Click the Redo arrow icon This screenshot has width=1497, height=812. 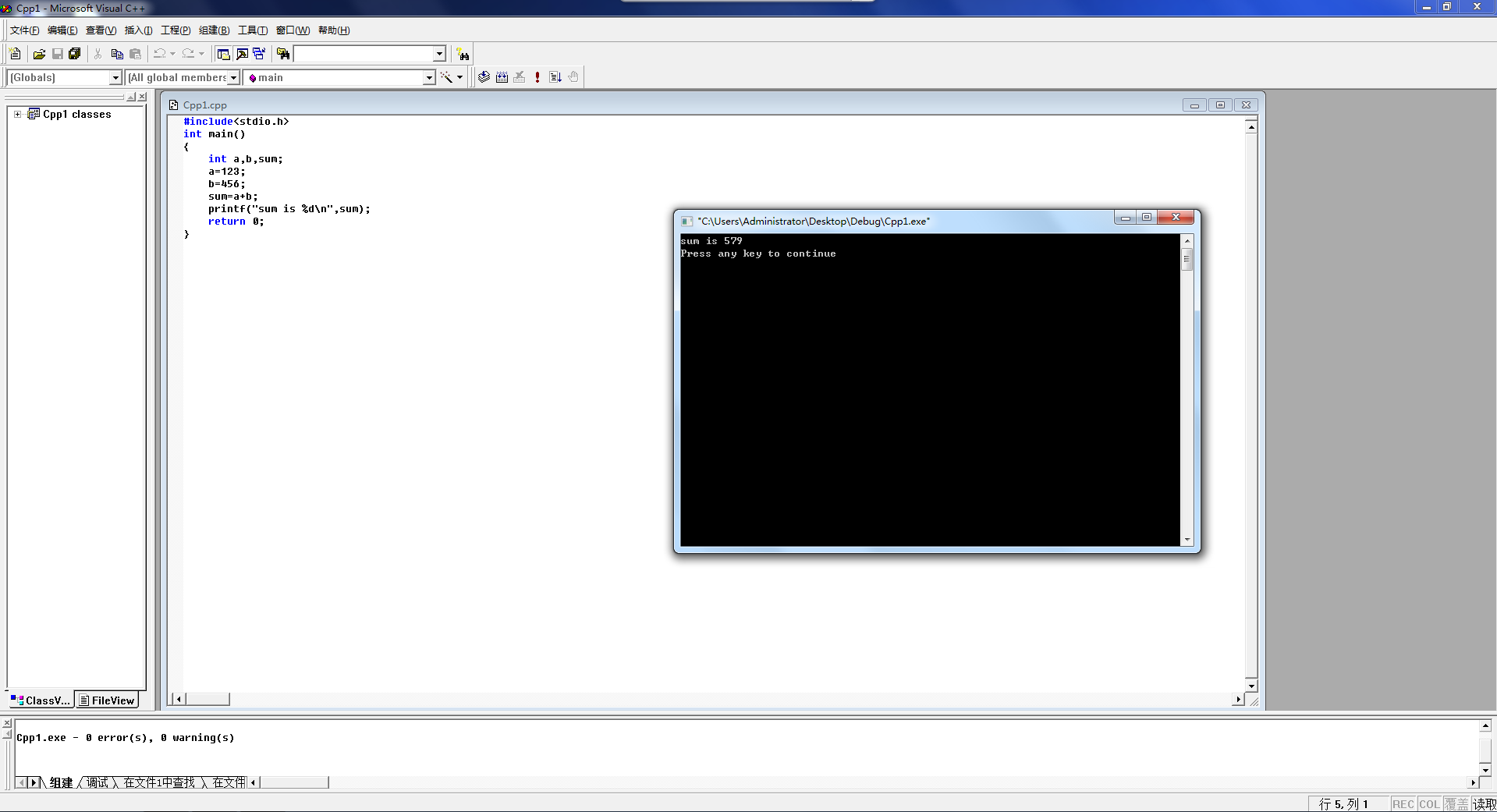(188, 54)
